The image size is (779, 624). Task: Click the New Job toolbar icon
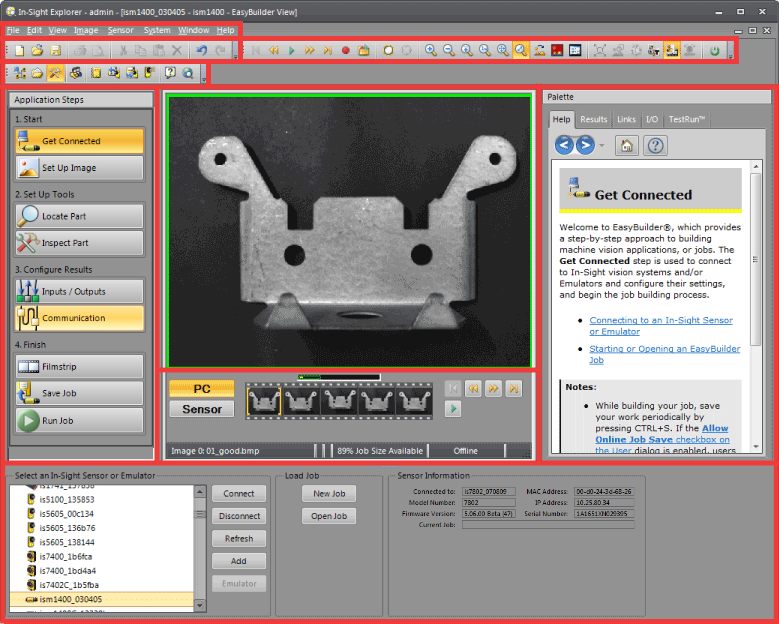pos(18,50)
